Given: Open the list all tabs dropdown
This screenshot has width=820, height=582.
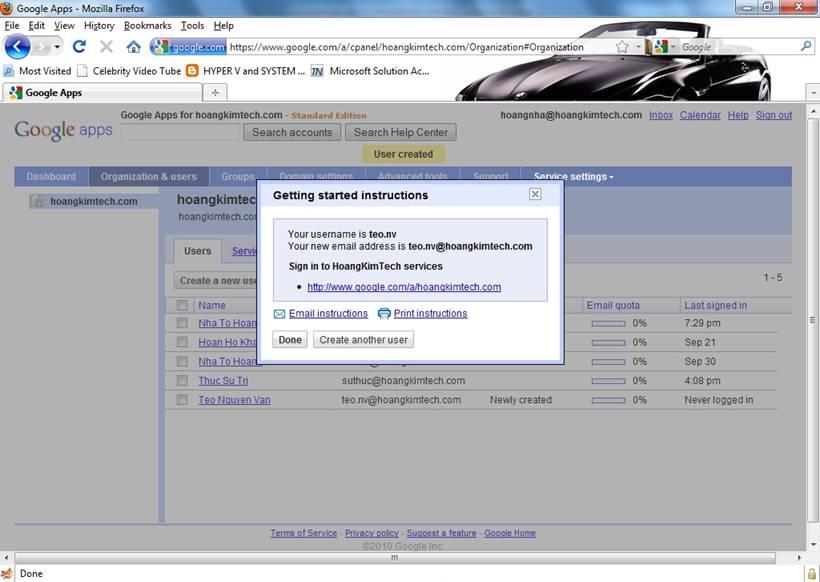Looking at the screenshot, I should (813, 93).
